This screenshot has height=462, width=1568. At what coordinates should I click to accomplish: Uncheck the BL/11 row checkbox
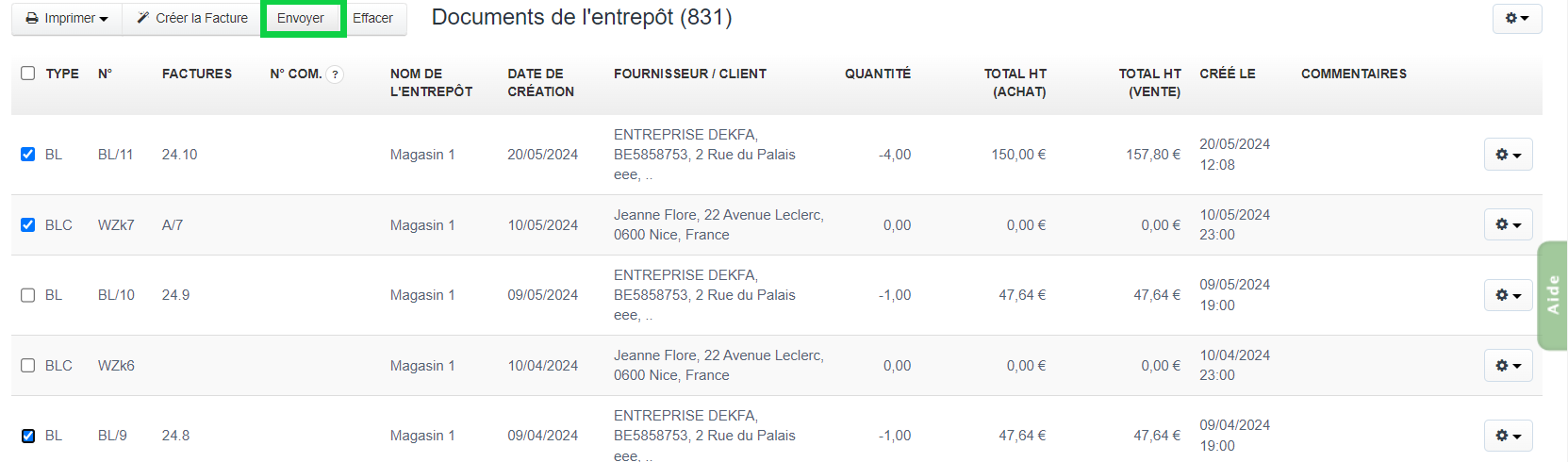pyautogui.click(x=28, y=155)
